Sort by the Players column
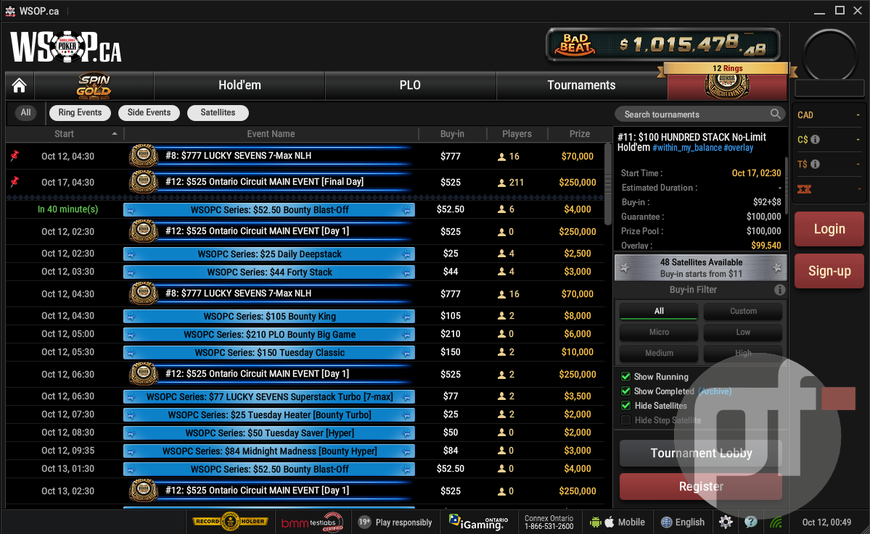This screenshot has width=870, height=534. click(x=517, y=134)
